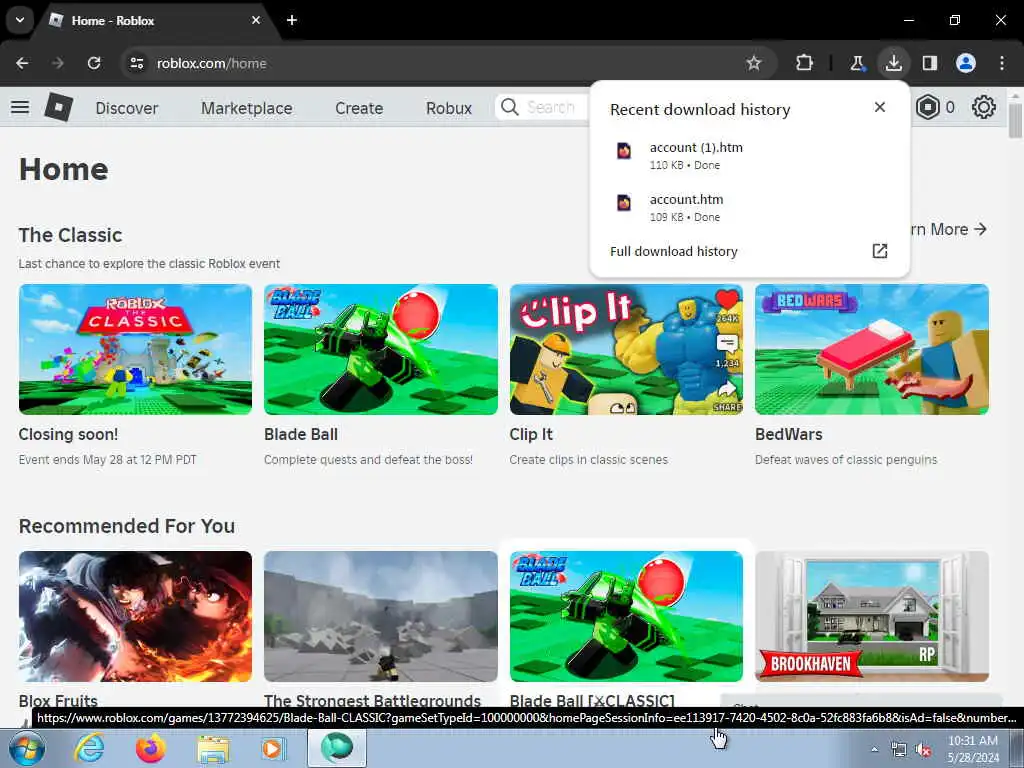Open Chrome Labs flask icon

pos(857,63)
